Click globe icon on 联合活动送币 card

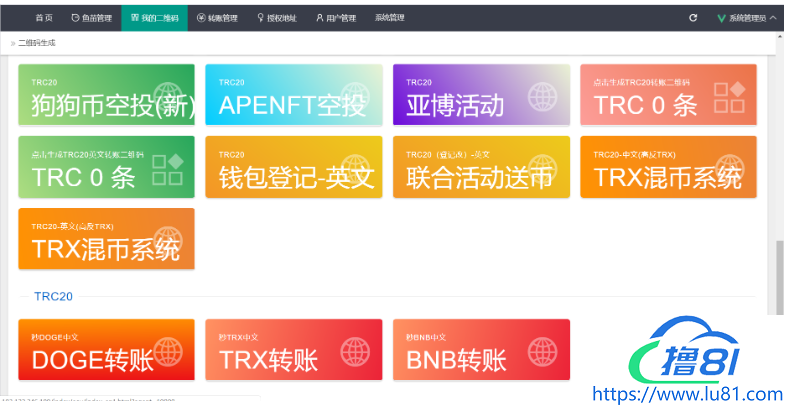tap(543, 169)
